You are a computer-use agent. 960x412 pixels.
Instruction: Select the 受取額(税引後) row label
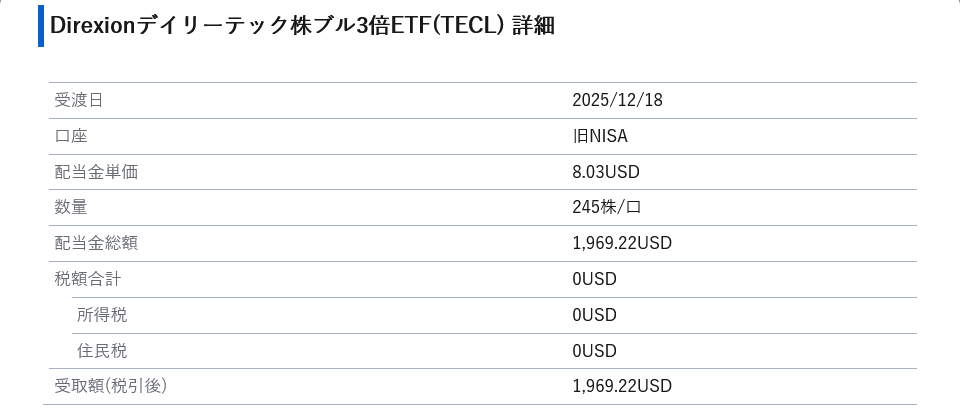[110, 386]
